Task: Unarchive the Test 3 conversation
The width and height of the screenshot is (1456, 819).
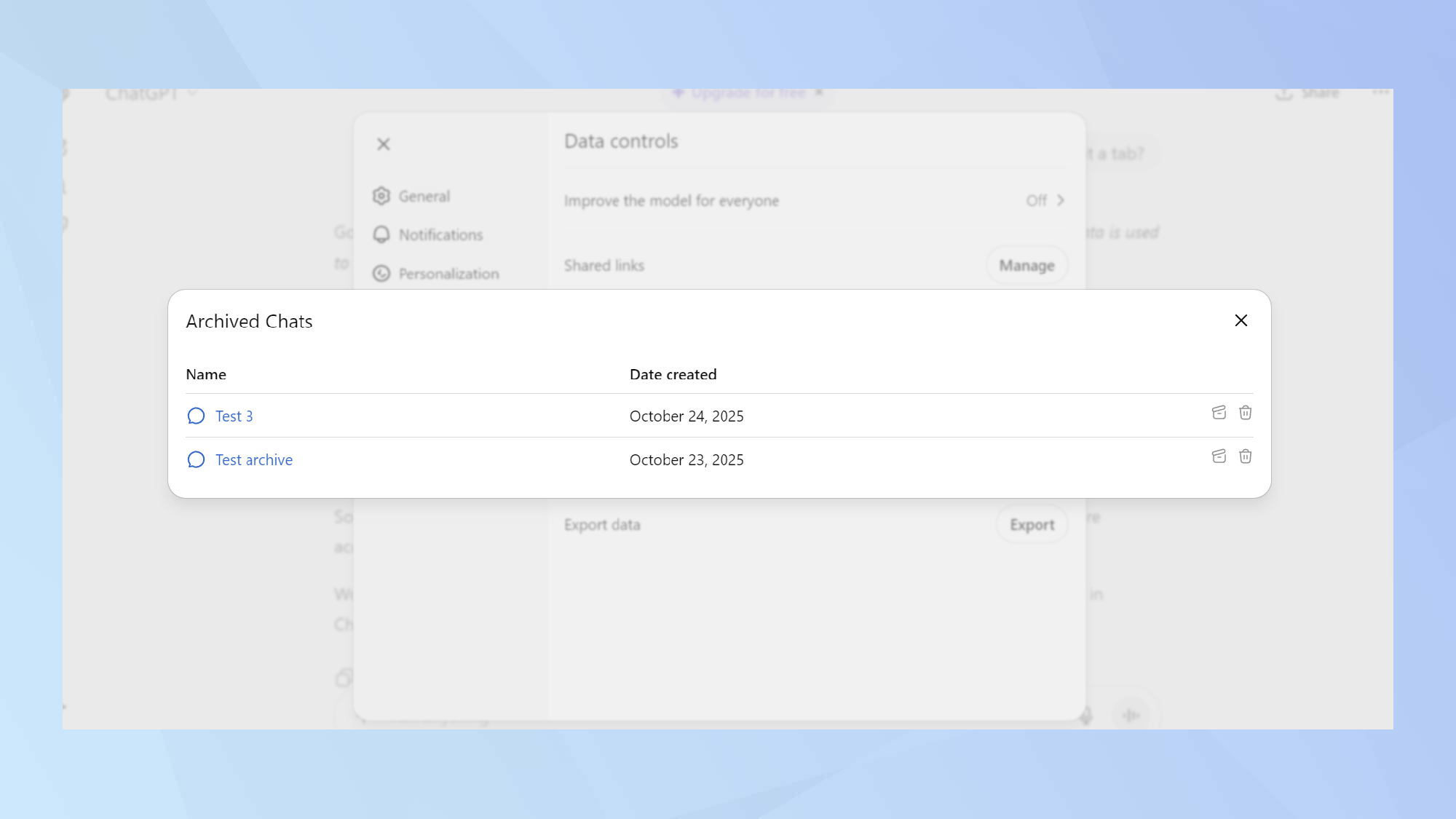Action: point(1219,413)
